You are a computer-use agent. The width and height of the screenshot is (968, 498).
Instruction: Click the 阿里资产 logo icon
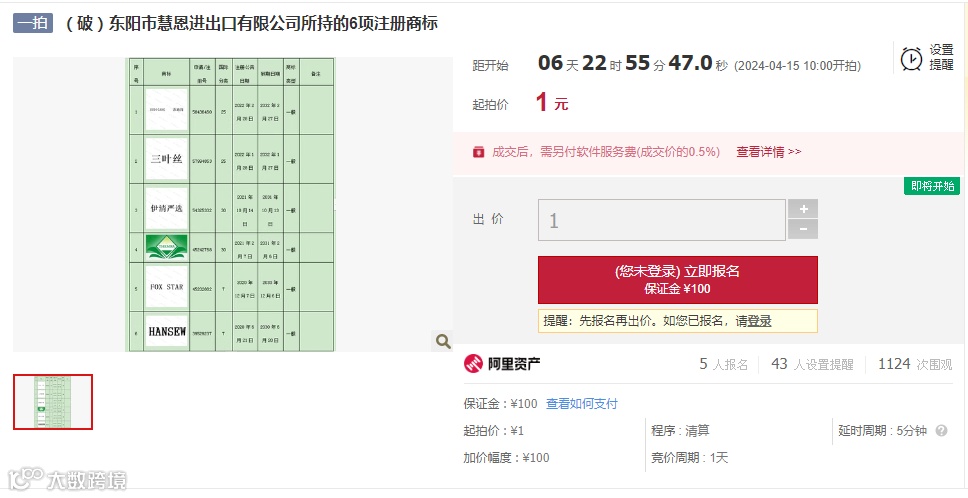click(473, 364)
